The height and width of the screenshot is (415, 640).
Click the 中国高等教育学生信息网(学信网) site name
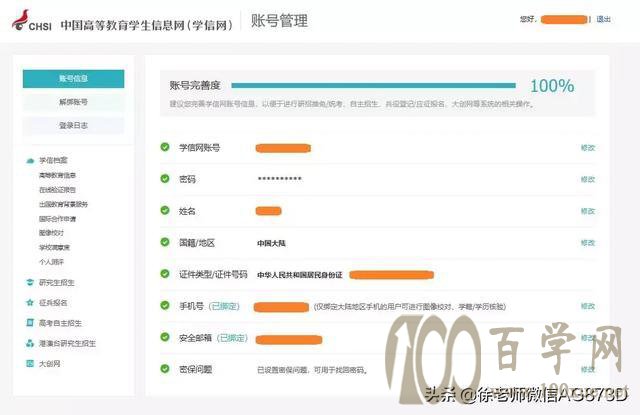pos(146,25)
